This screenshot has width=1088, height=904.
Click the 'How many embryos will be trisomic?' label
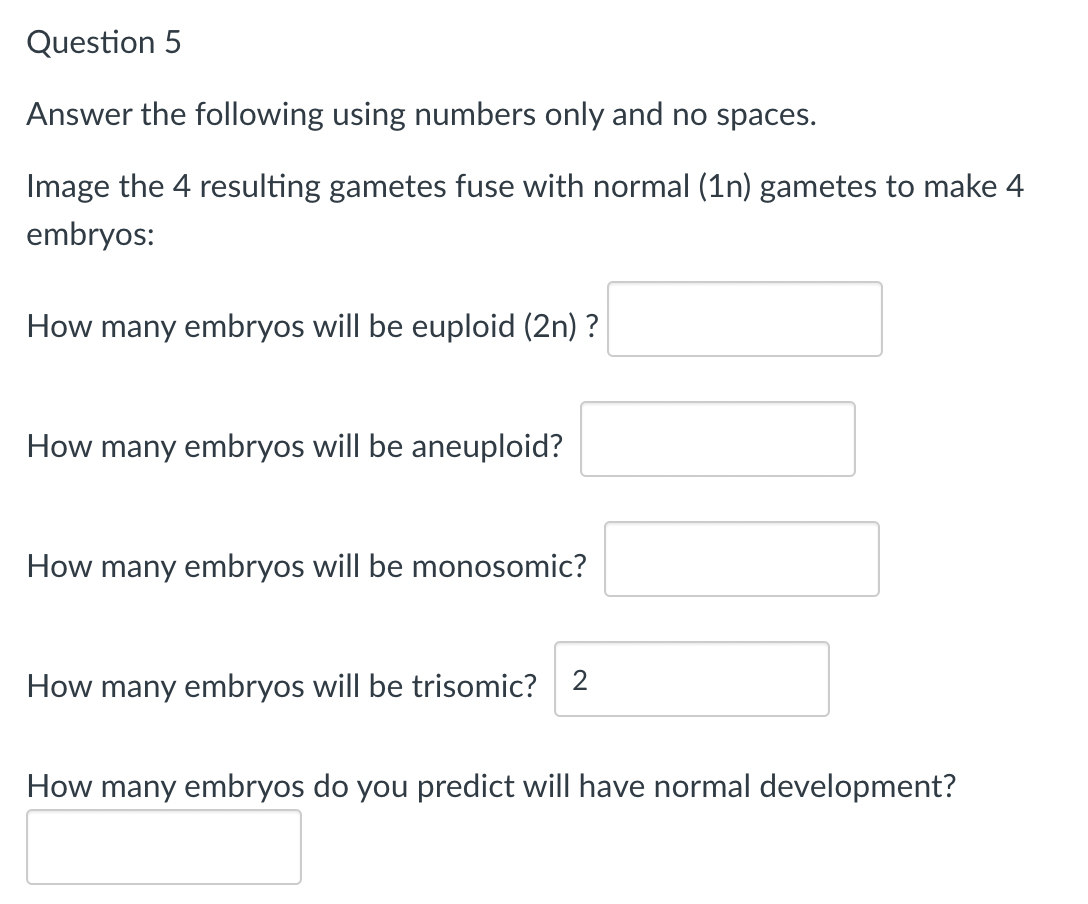pyautogui.click(x=282, y=686)
